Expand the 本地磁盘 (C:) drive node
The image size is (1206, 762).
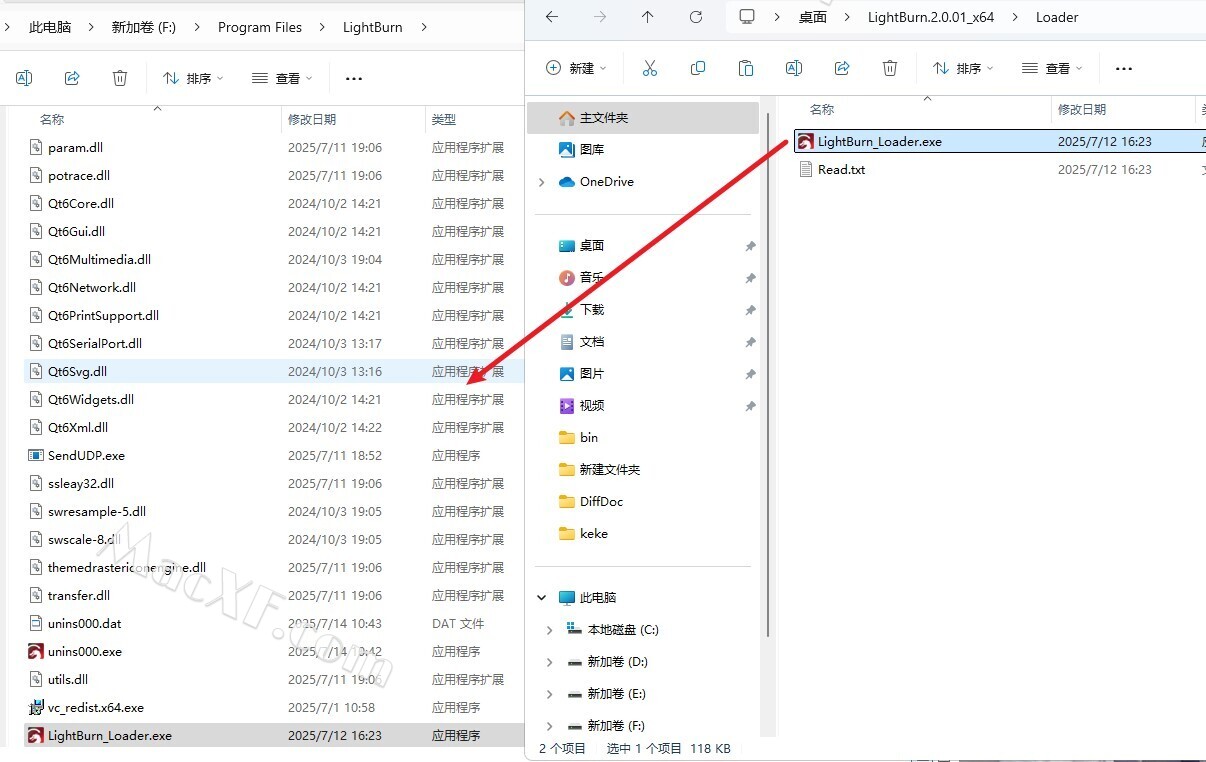click(549, 630)
